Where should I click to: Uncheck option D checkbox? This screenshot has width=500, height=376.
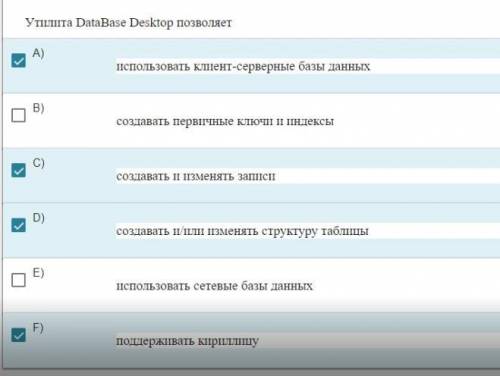click(x=18, y=225)
